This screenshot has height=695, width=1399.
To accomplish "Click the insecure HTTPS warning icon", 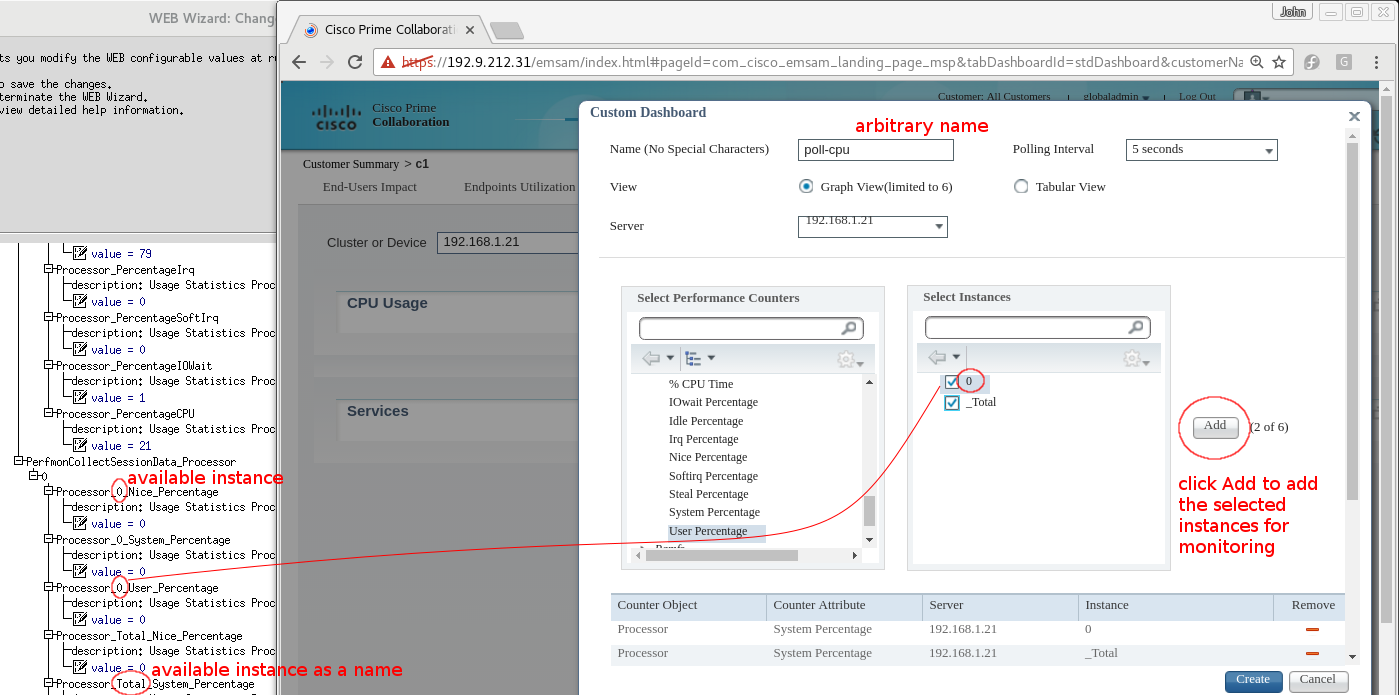I will [x=389, y=62].
